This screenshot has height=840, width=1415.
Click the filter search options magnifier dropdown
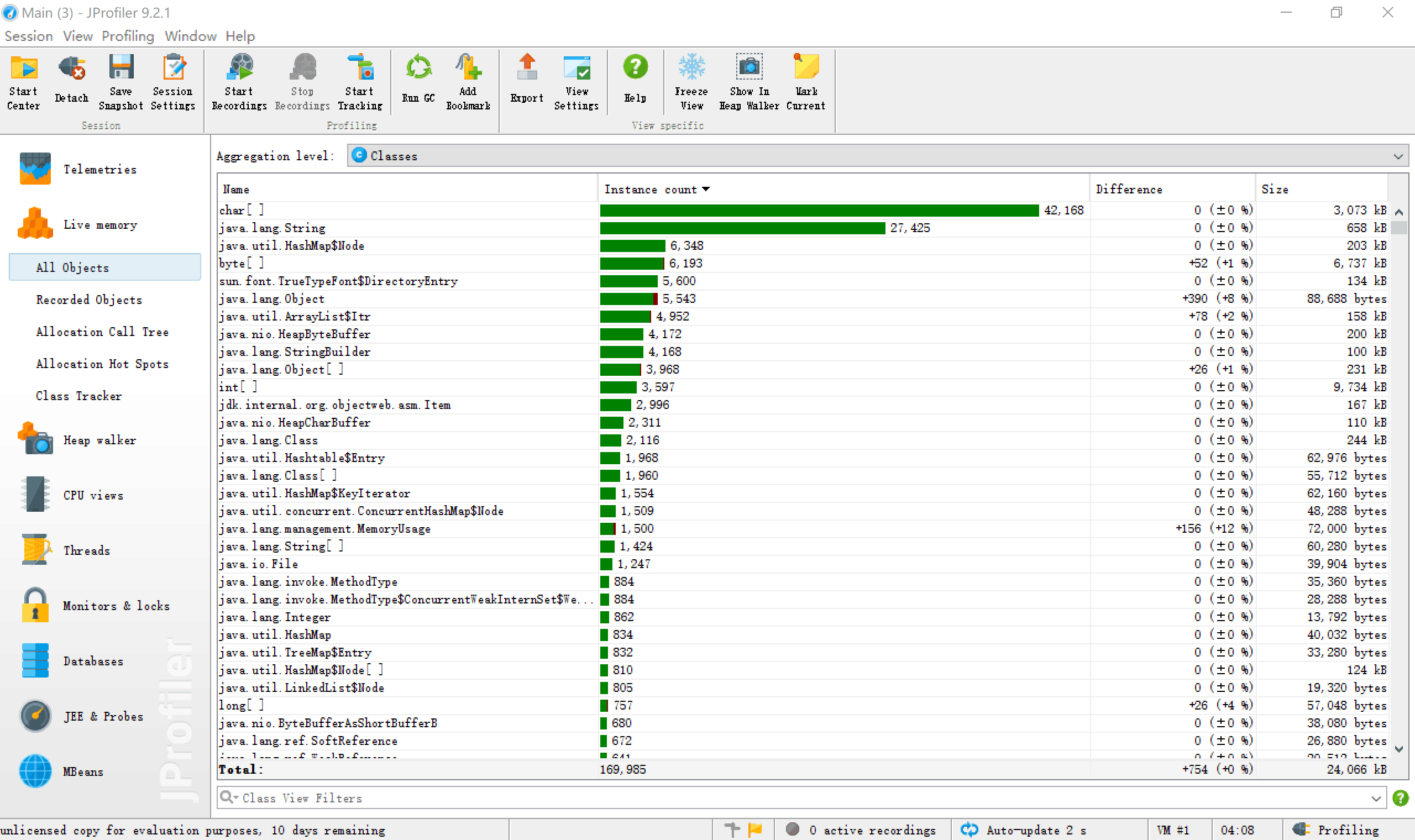229,797
